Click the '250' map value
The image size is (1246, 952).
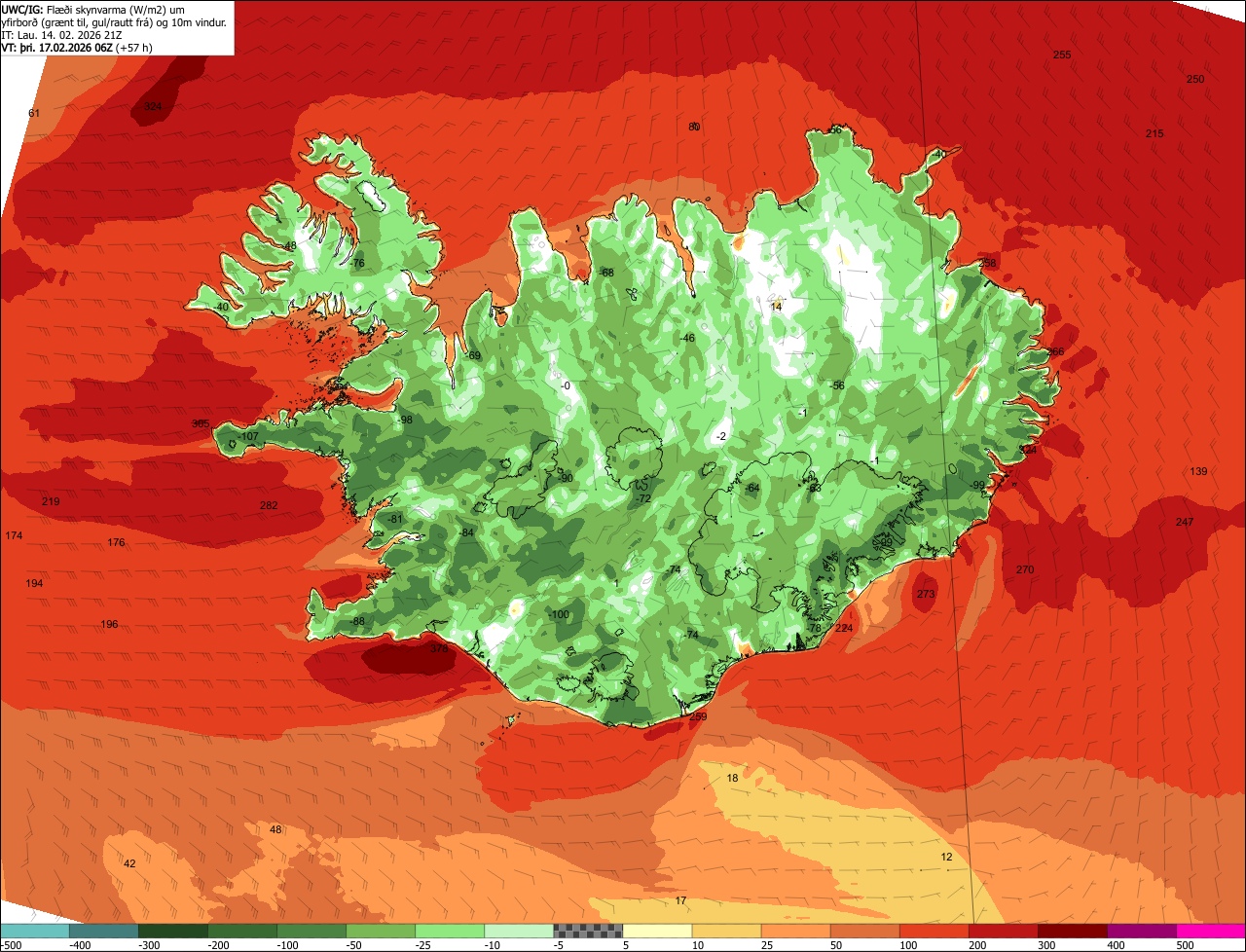pos(1195,79)
